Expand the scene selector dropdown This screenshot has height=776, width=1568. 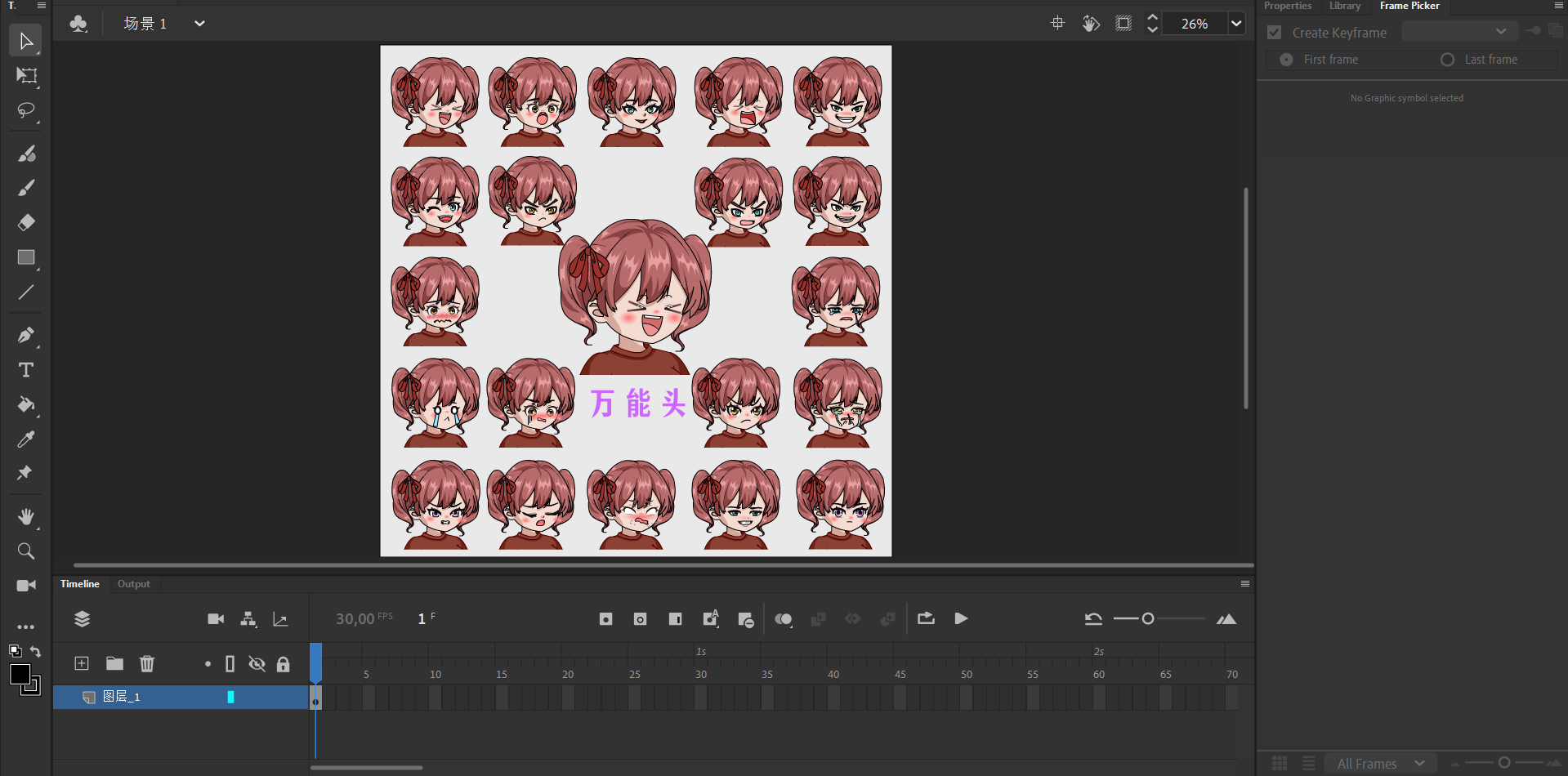199,24
